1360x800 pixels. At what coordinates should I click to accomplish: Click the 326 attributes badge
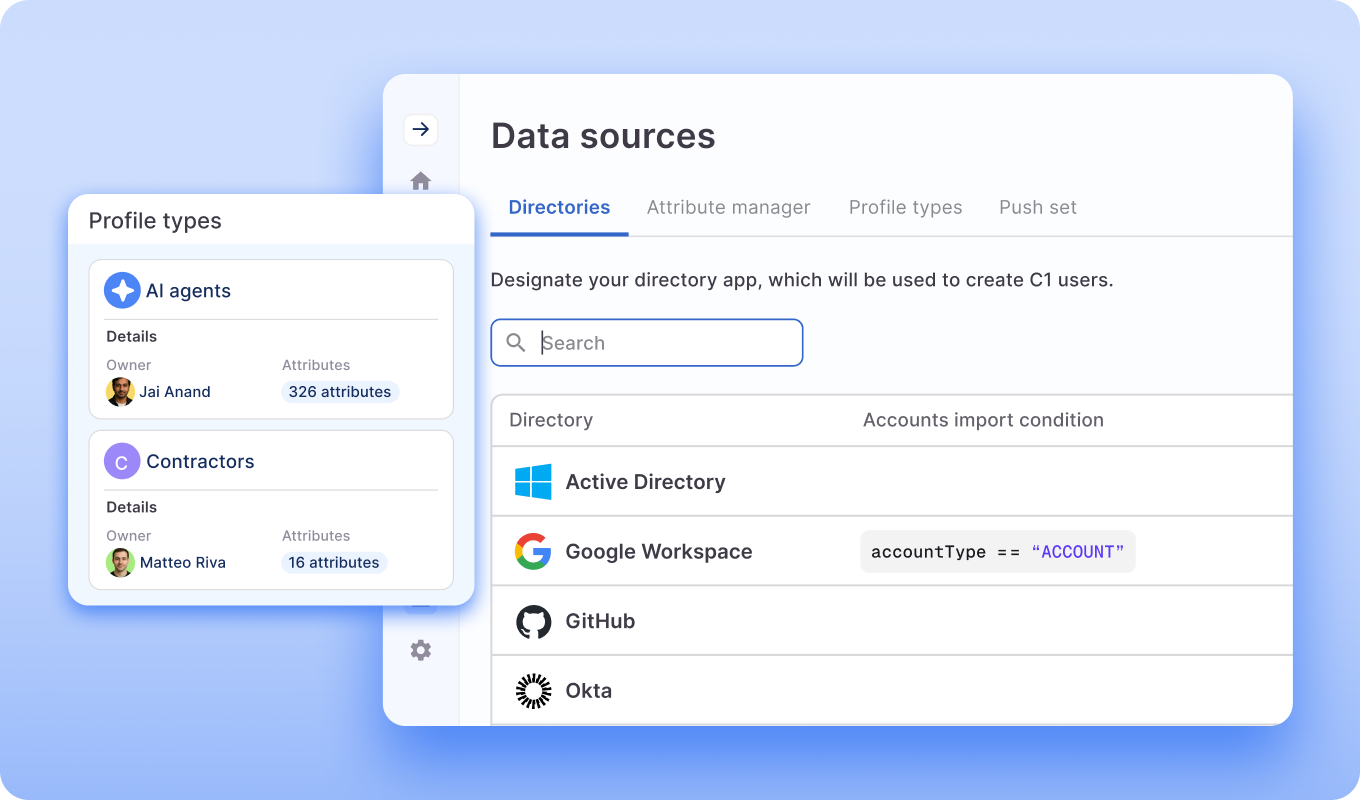340,392
